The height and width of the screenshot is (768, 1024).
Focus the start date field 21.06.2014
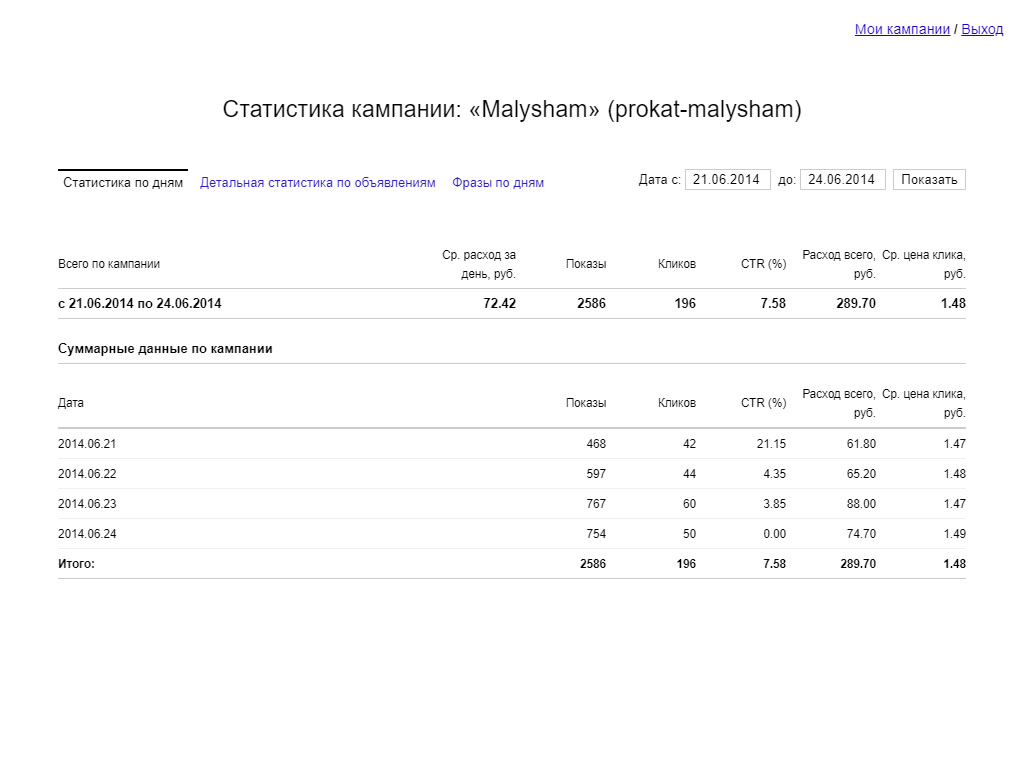(x=728, y=180)
